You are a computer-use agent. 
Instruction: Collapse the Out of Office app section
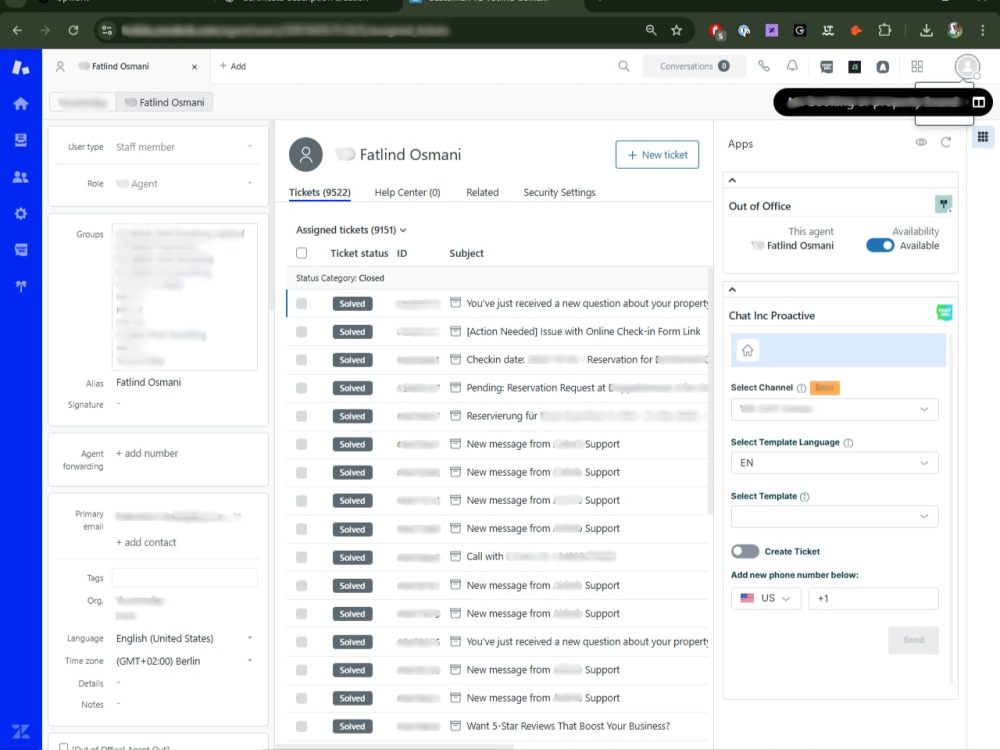tap(732, 180)
